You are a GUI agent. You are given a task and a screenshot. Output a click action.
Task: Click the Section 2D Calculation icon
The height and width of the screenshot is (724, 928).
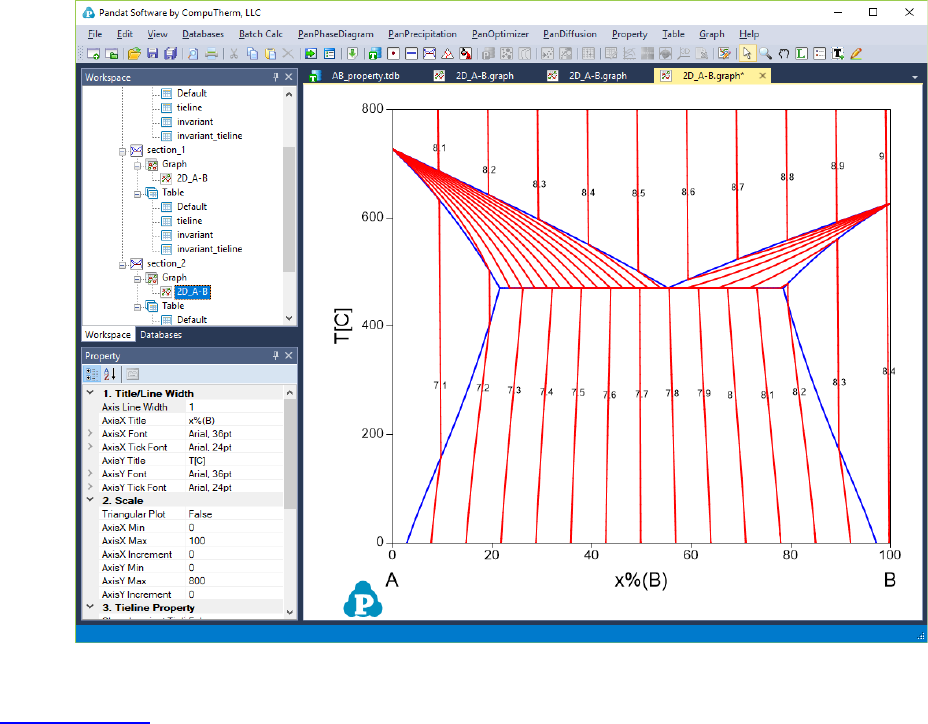[x=430, y=54]
